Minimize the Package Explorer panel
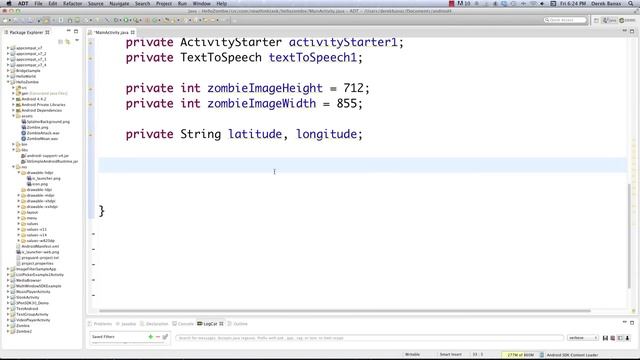This screenshot has height=360, width=640. pyautogui.click(x=69, y=31)
